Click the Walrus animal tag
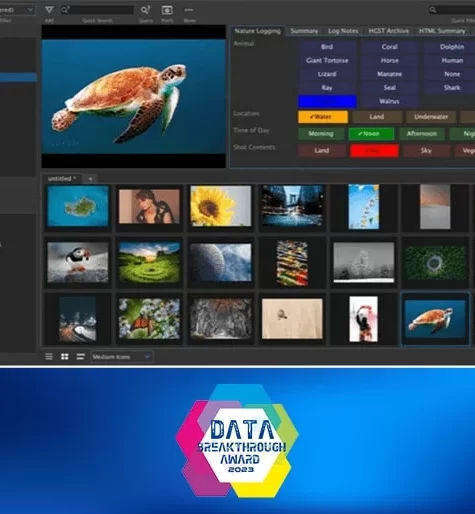475x514 pixels. pyautogui.click(x=390, y=101)
